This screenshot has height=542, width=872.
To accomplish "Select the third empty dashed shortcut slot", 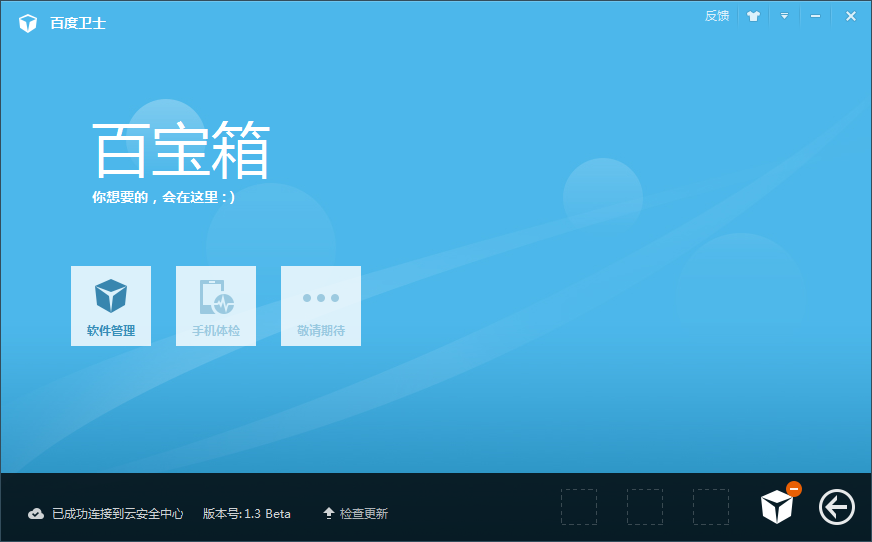I will click(711, 507).
